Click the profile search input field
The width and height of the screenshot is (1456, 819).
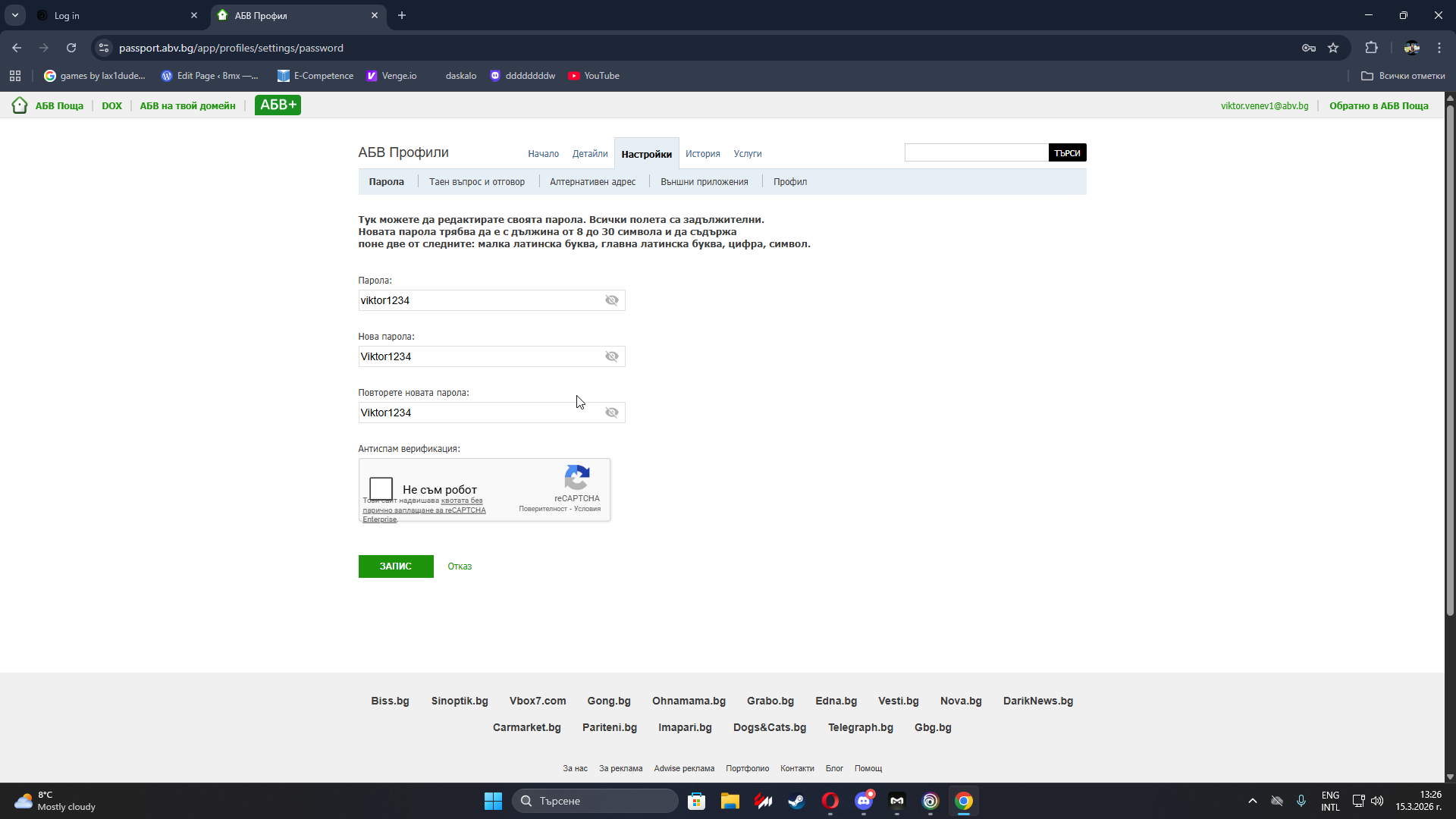pos(977,153)
